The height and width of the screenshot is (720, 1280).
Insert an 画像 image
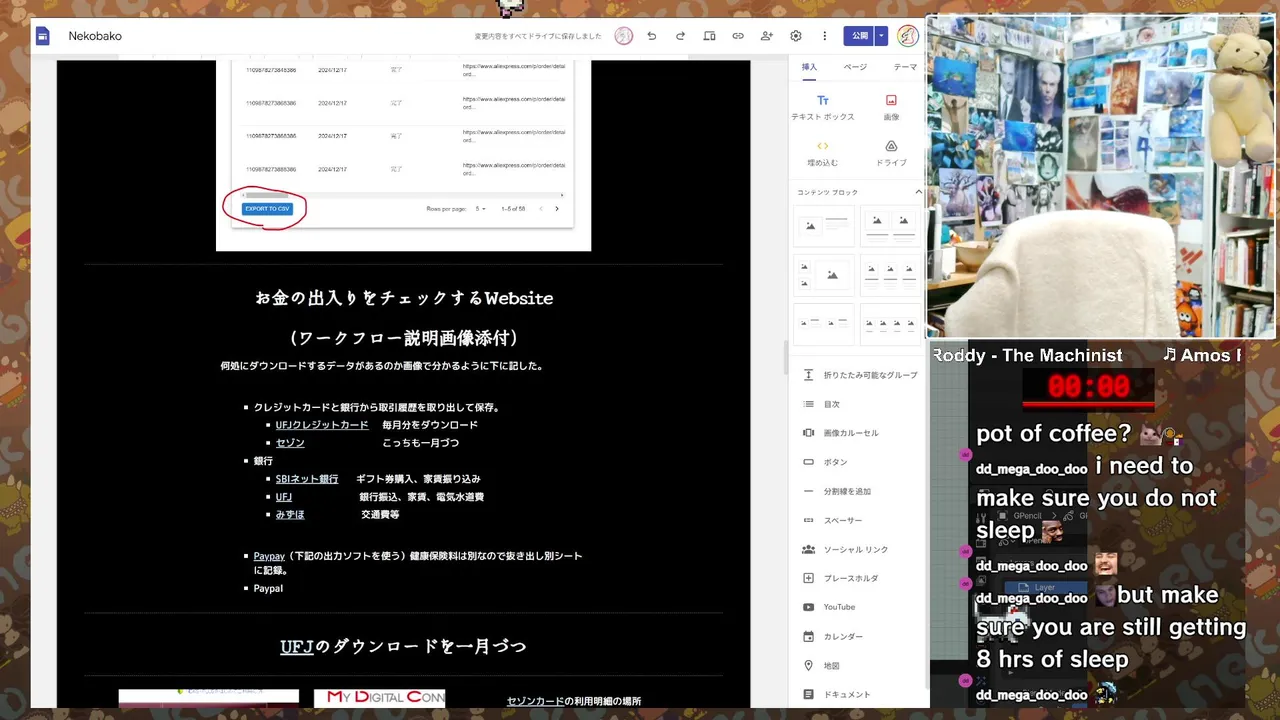point(891,108)
